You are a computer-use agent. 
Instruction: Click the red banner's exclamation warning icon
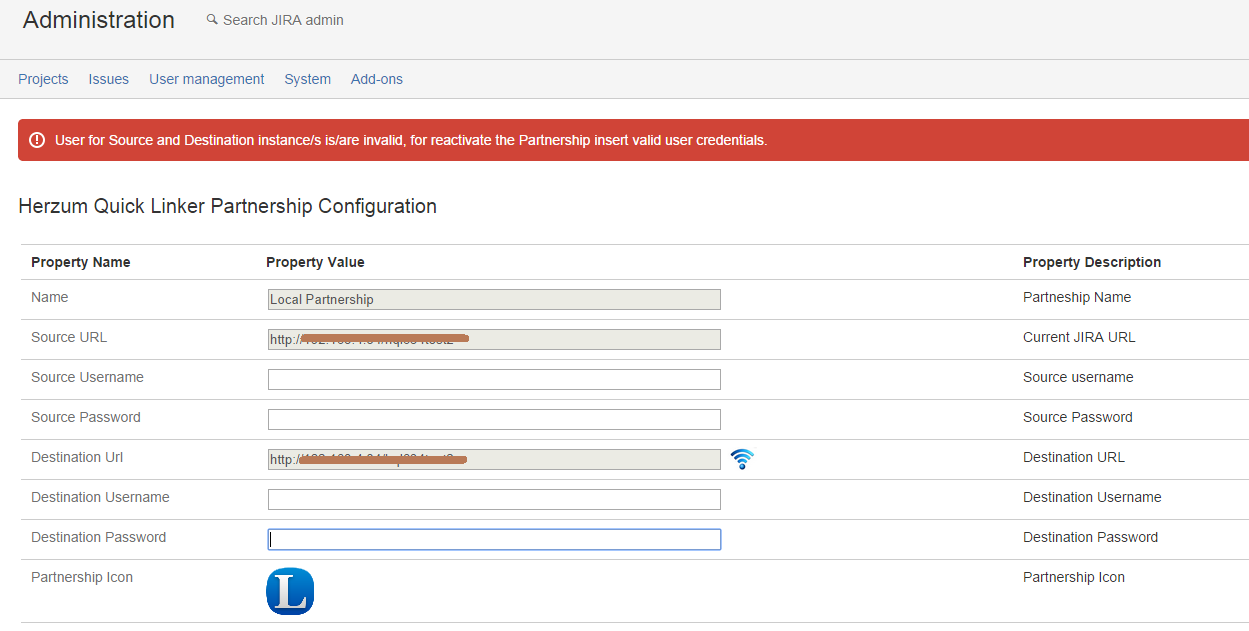37,140
